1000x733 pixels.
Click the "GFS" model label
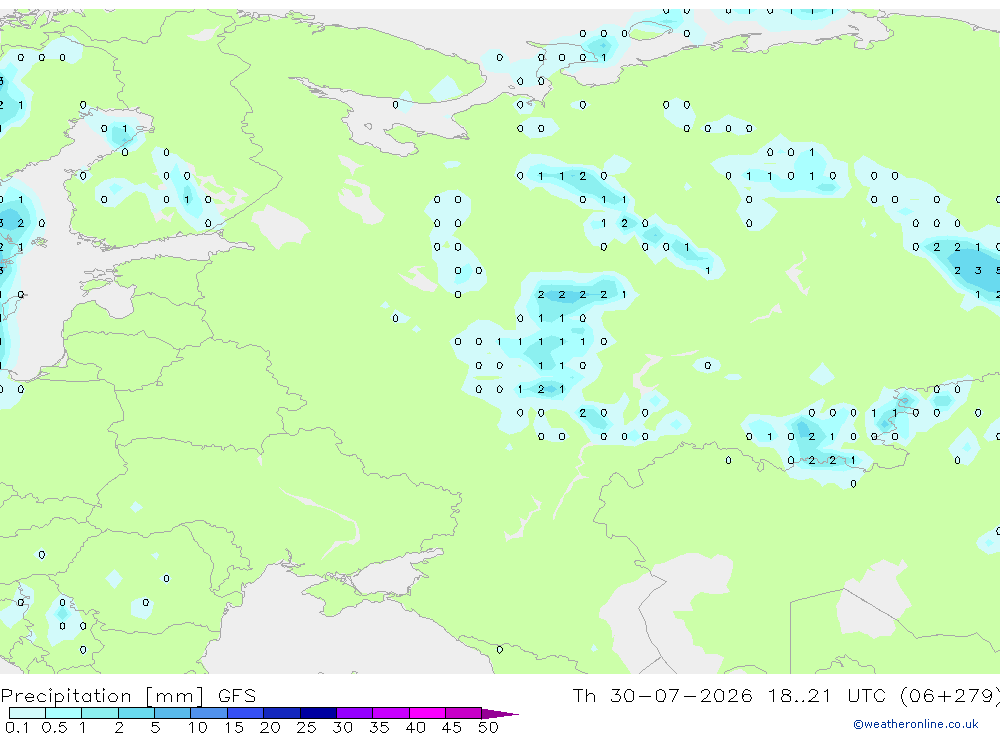[237, 696]
